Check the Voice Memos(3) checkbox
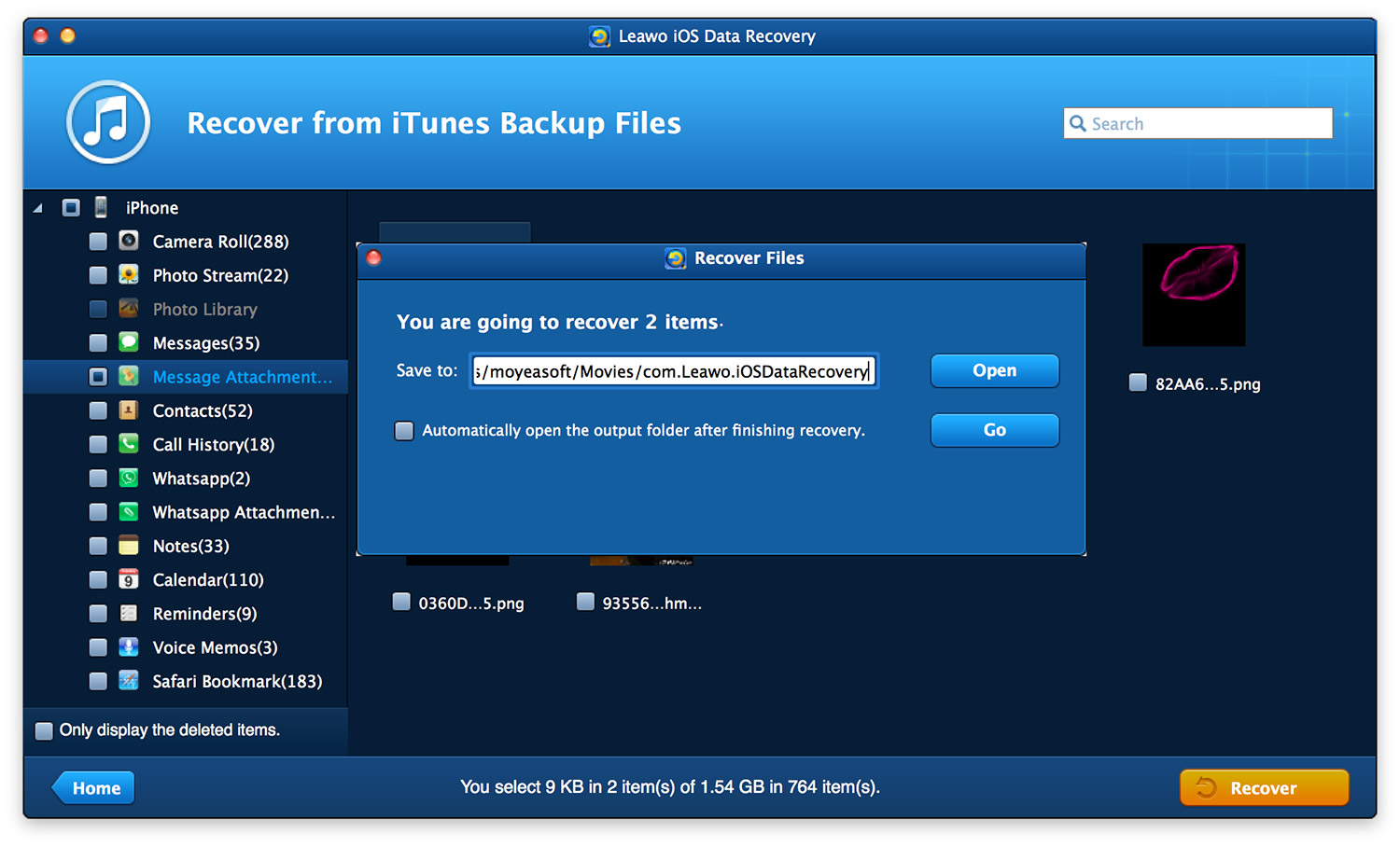Screen dimensions: 1400x847 (98, 646)
